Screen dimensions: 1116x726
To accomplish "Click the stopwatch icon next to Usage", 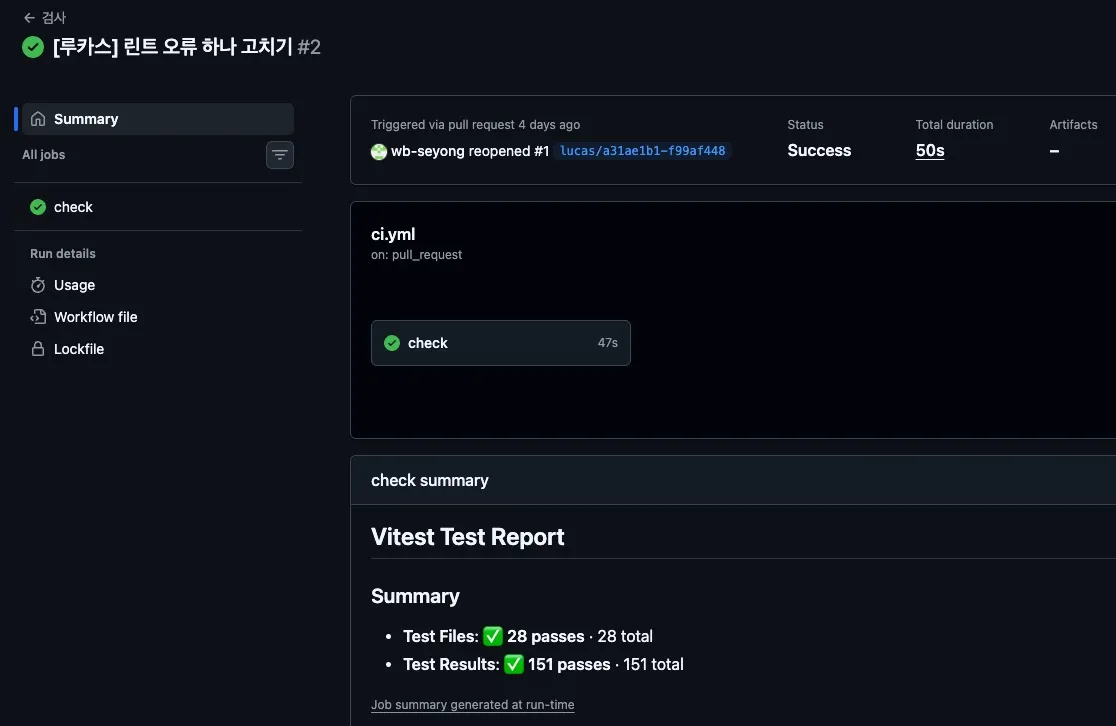I will click(38, 285).
